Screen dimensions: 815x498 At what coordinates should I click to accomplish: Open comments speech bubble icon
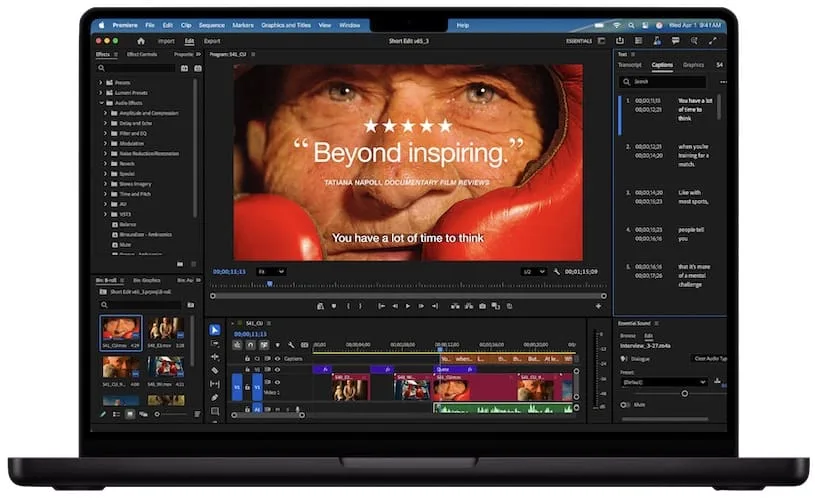click(675, 41)
